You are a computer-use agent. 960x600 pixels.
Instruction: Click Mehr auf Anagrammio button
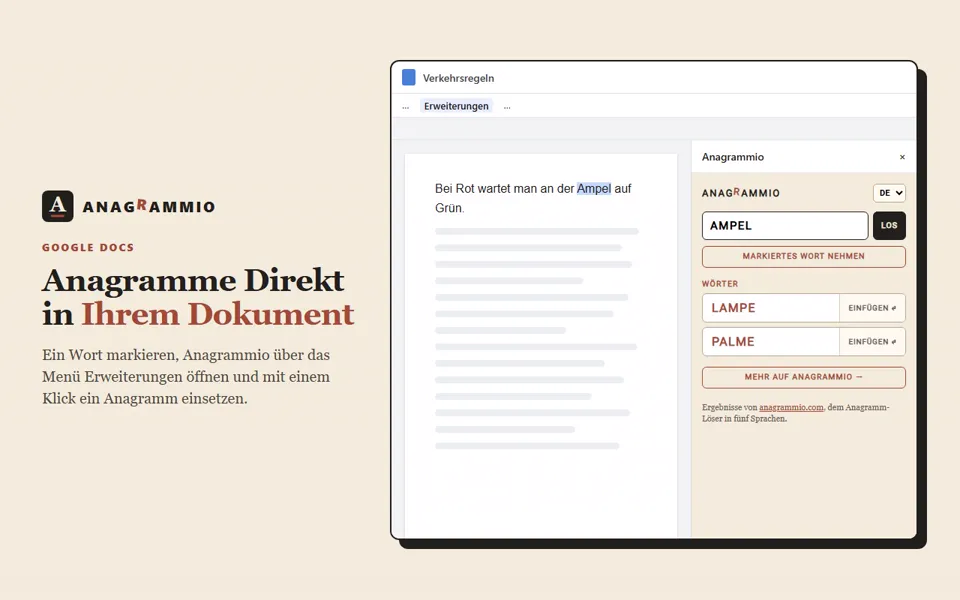pyautogui.click(x=803, y=377)
